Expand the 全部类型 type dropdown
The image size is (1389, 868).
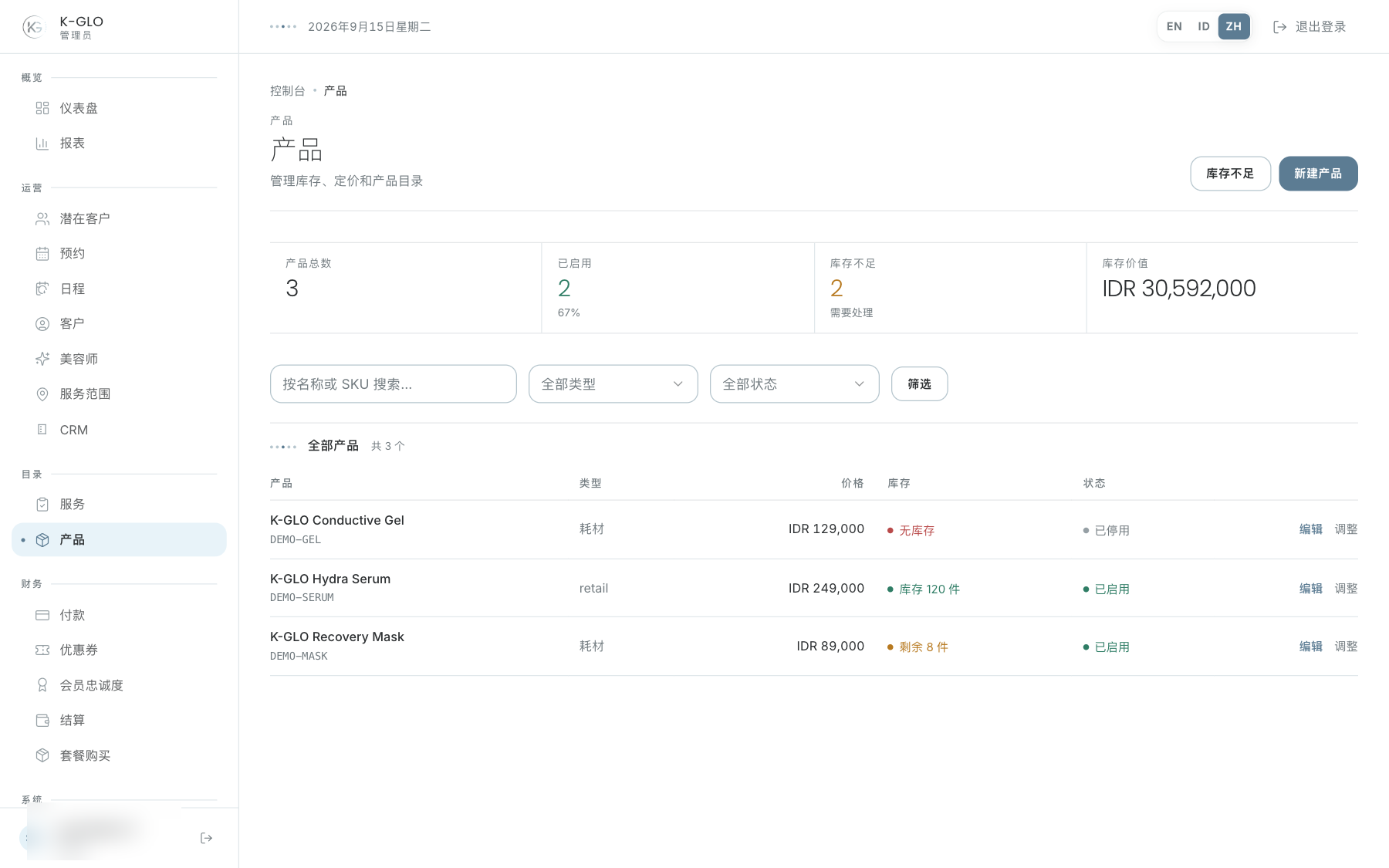[613, 384]
